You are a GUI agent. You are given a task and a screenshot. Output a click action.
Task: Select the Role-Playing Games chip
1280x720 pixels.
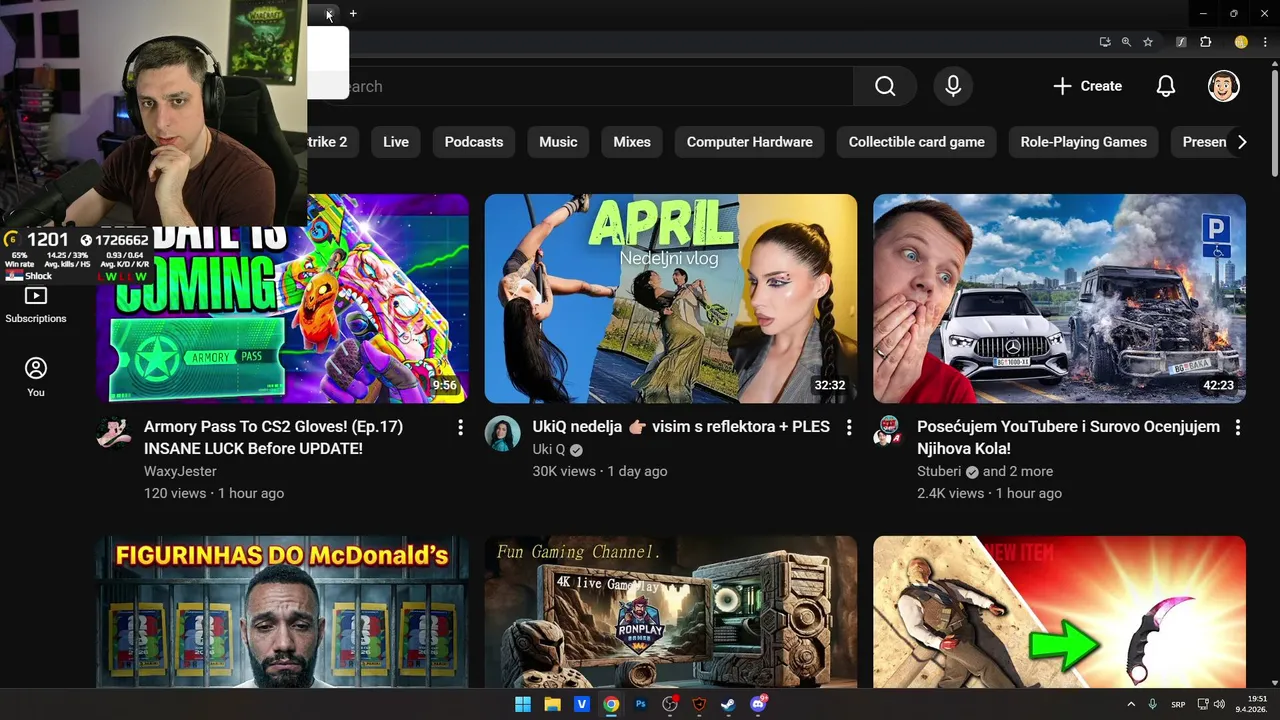(1084, 142)
